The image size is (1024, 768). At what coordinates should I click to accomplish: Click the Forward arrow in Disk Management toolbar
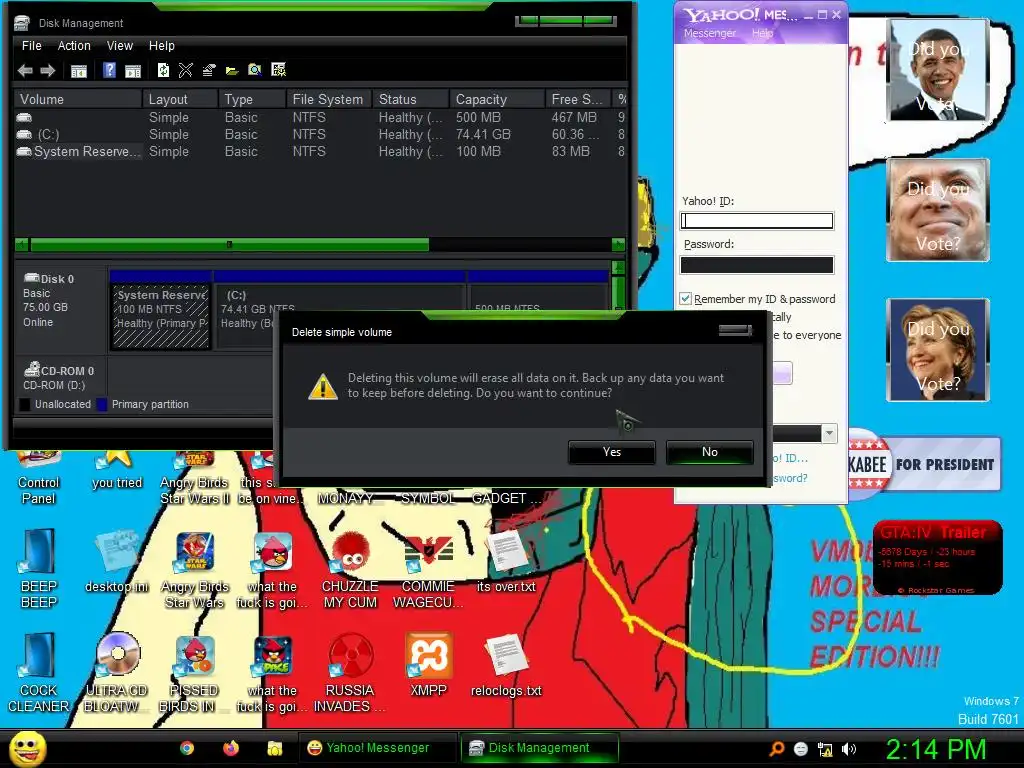(x=48, y=71)
